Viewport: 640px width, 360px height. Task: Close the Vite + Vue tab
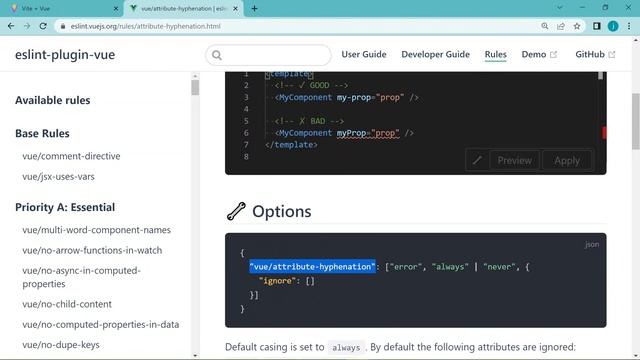click(116, 8)
